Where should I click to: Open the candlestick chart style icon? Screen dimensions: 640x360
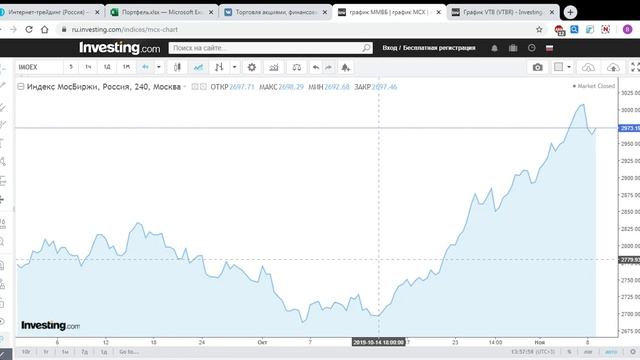(x=177, y=67)
